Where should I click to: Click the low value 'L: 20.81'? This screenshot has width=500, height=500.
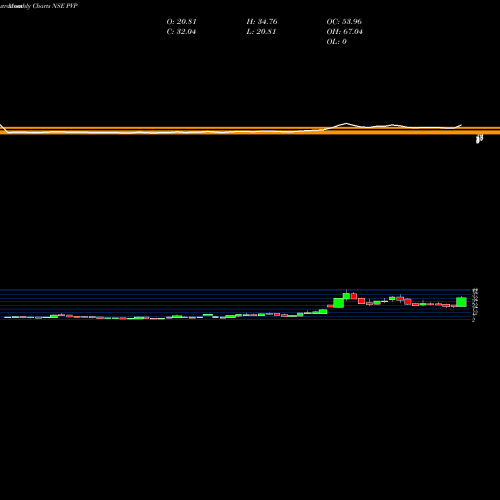(261, 32)
